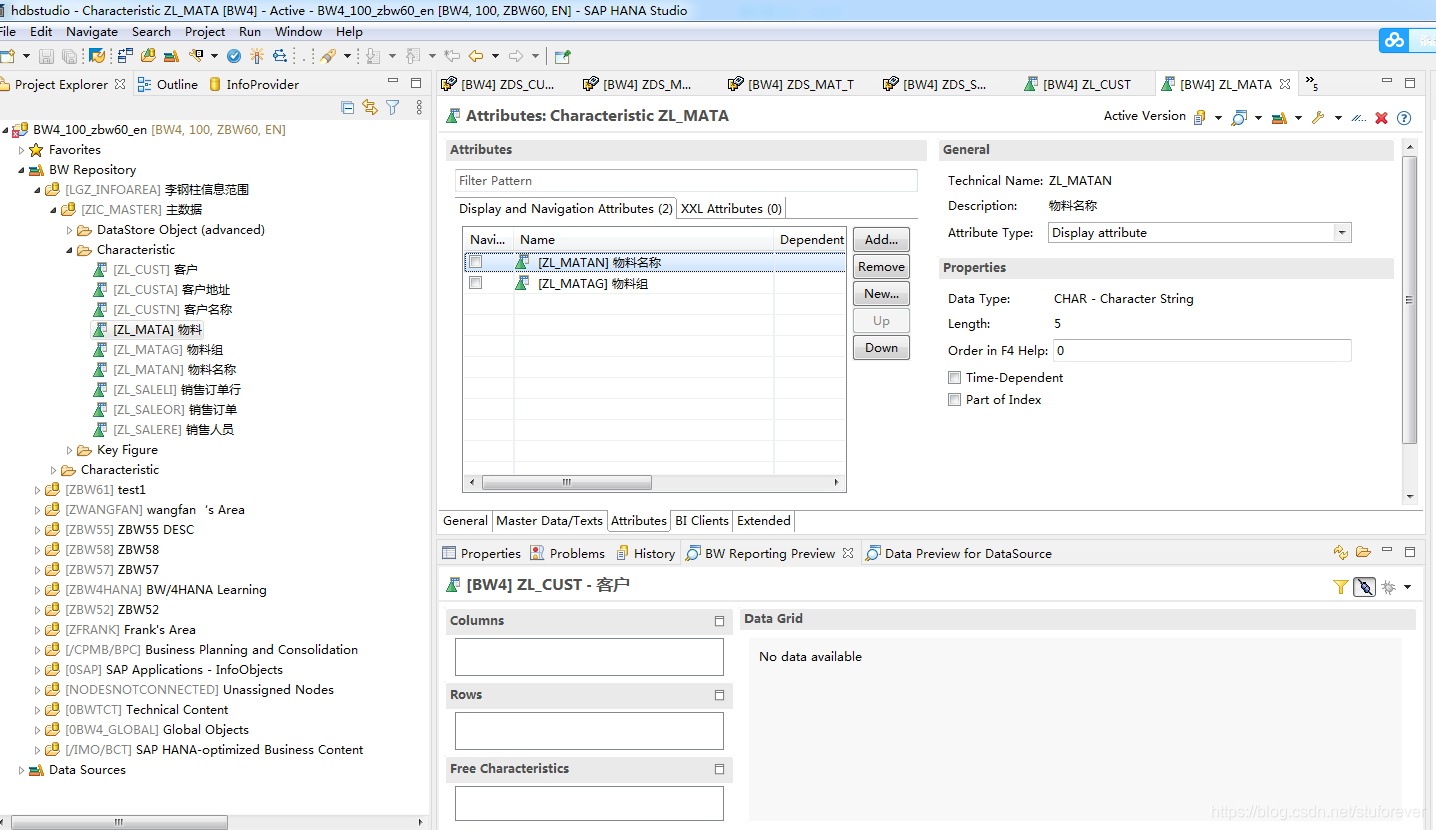The height and width of the screenshot is (830, 1436).
Task: Expand the [ZBW61] test1 node
Action: (38, 490)
